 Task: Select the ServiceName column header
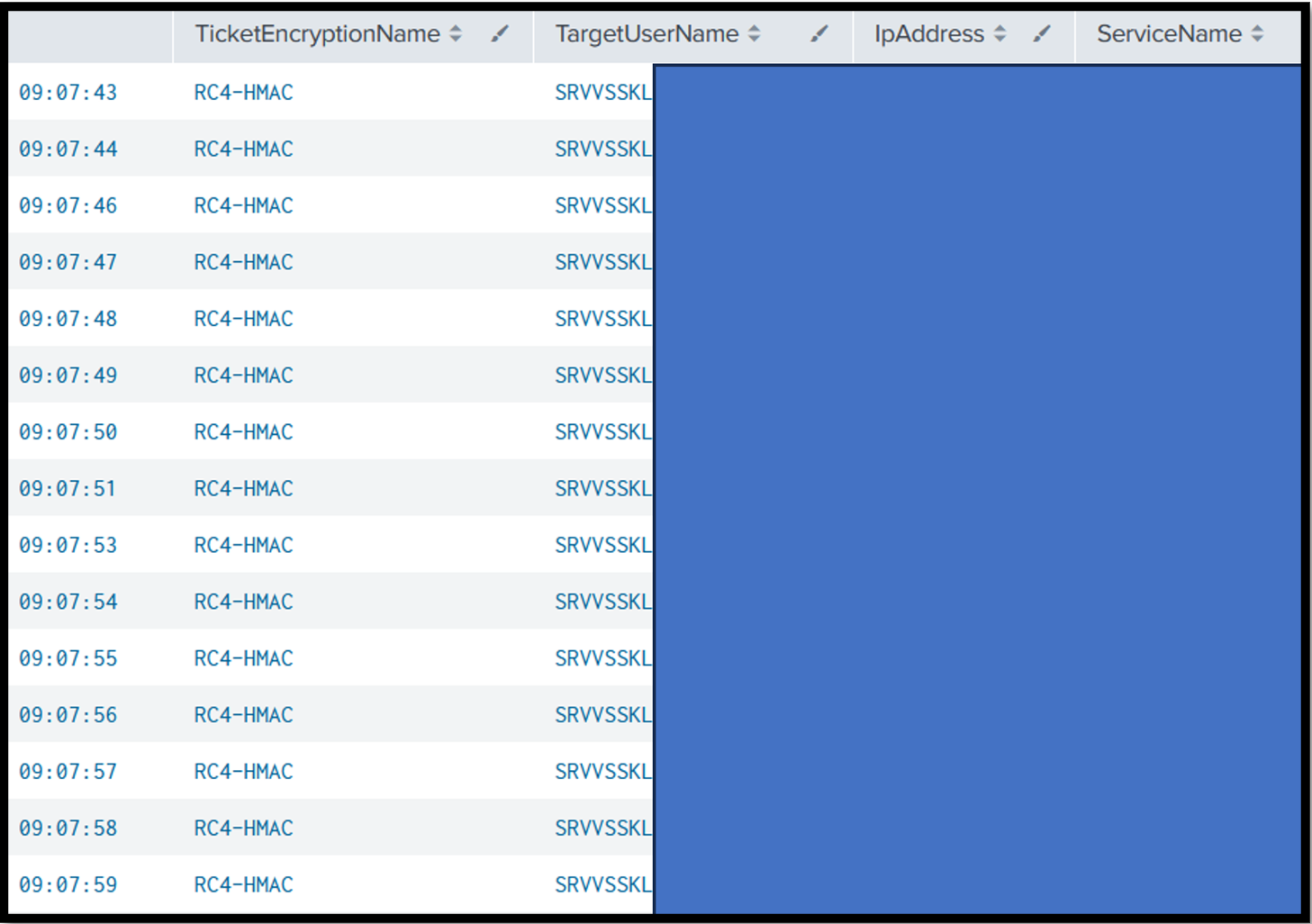click(1168, 34)
